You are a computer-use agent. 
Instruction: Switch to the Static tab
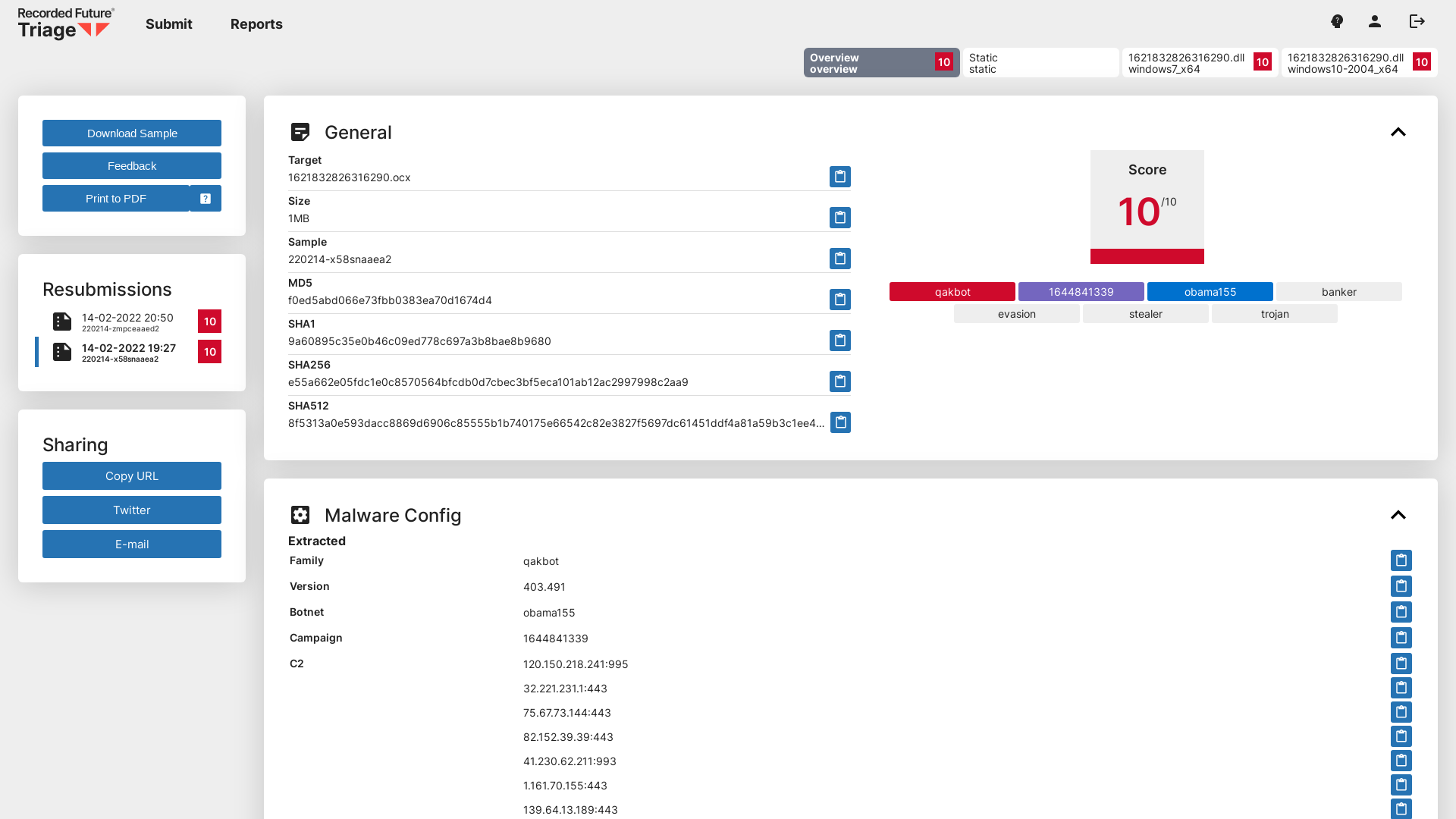1041,63
